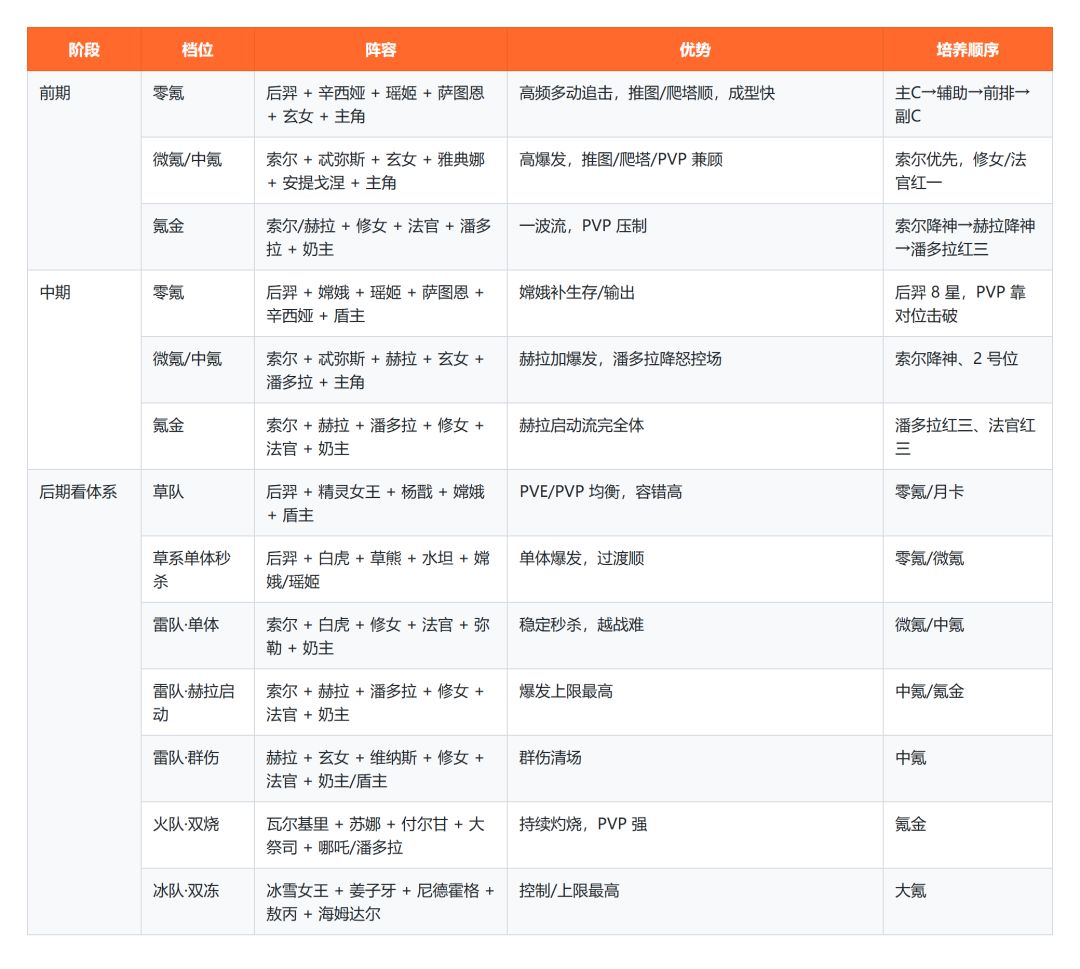Click lineup '索尔/赫拉 + 修女 + 法官 + 潘多拉 + 奶主'
This screenshot has width=1080, height=969.
click(x=379, y=238)
